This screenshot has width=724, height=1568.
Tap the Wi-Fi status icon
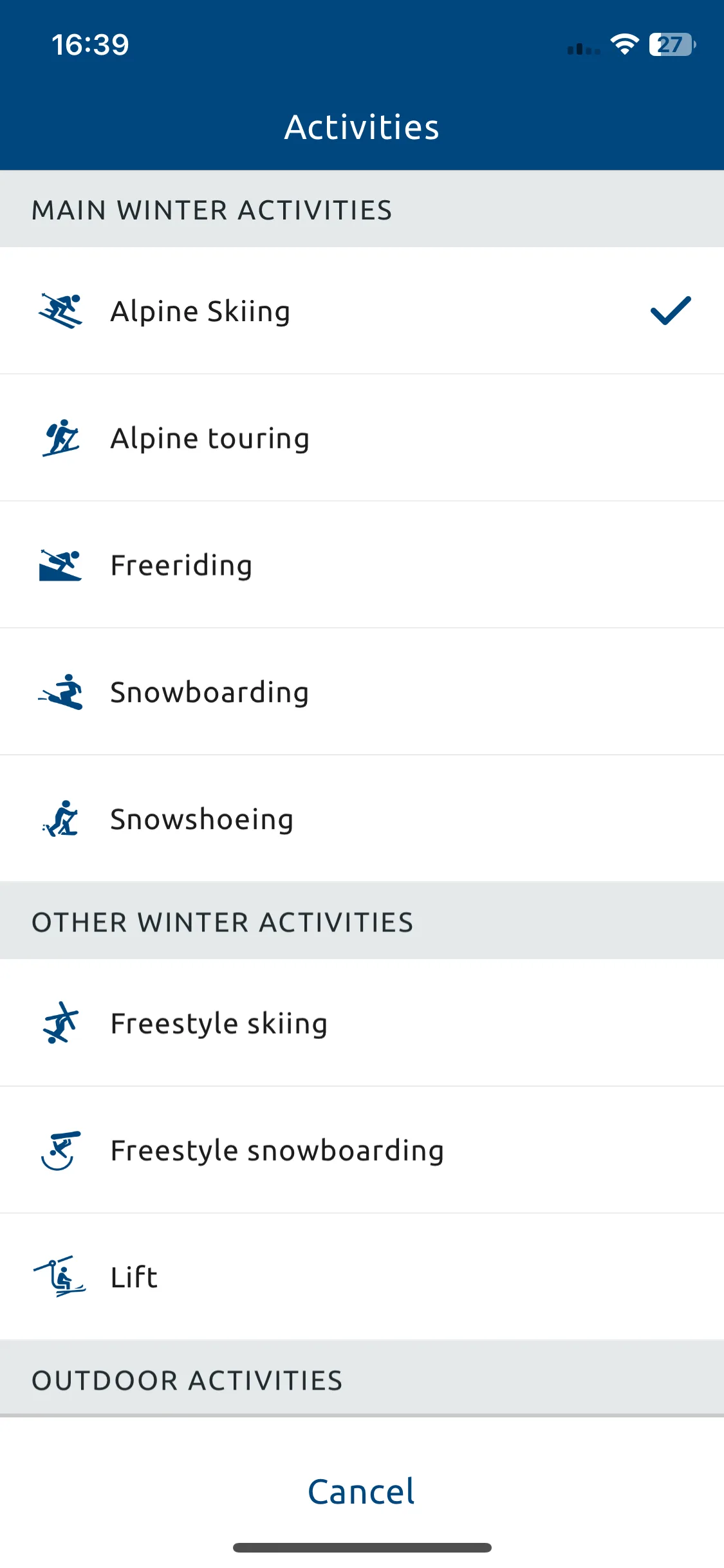pyautogui.click(x=624, y=44)
